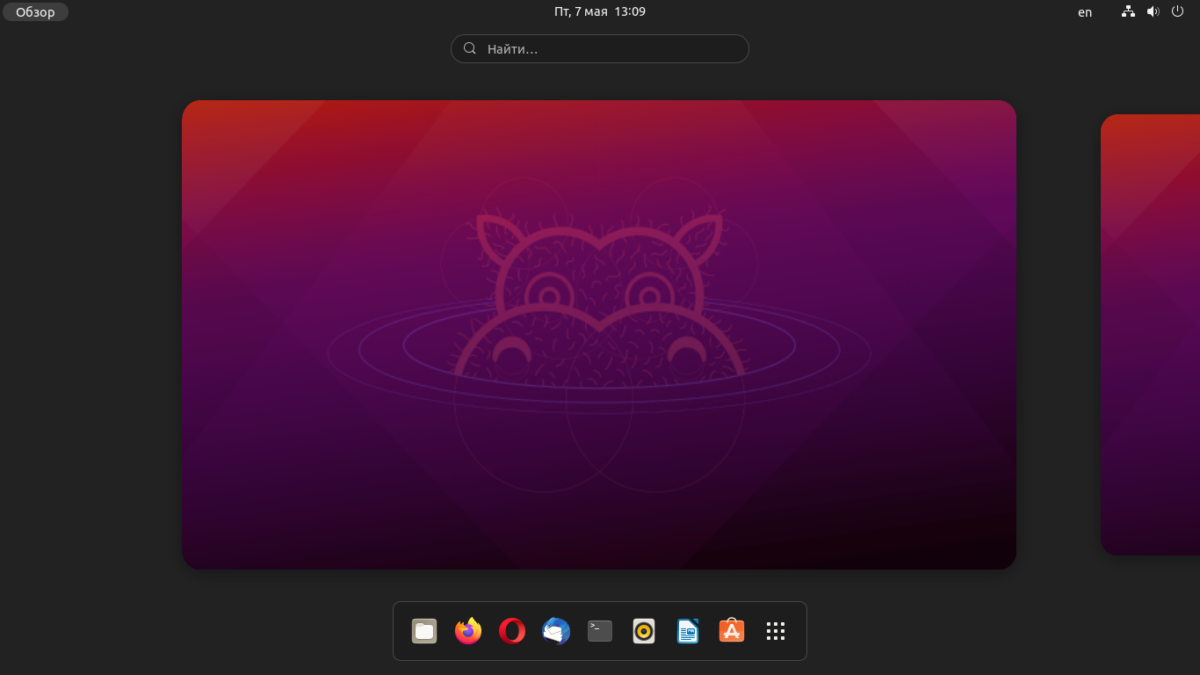
Task: Show all applications grid
Action: pyautogui.click(x=776, y=631)
